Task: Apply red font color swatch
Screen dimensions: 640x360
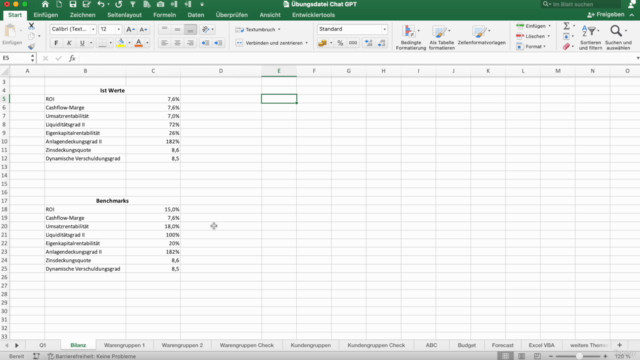Action: click(139, 43)
